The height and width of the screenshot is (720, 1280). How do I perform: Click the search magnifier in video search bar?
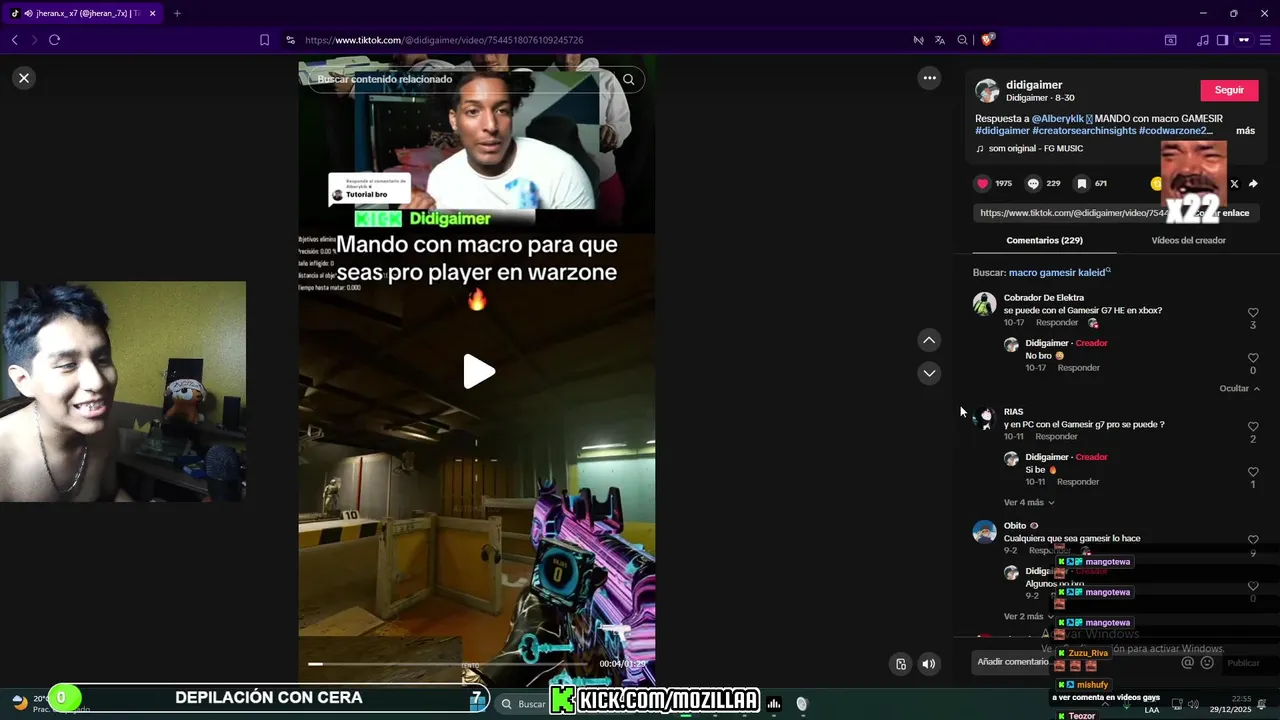628,79
